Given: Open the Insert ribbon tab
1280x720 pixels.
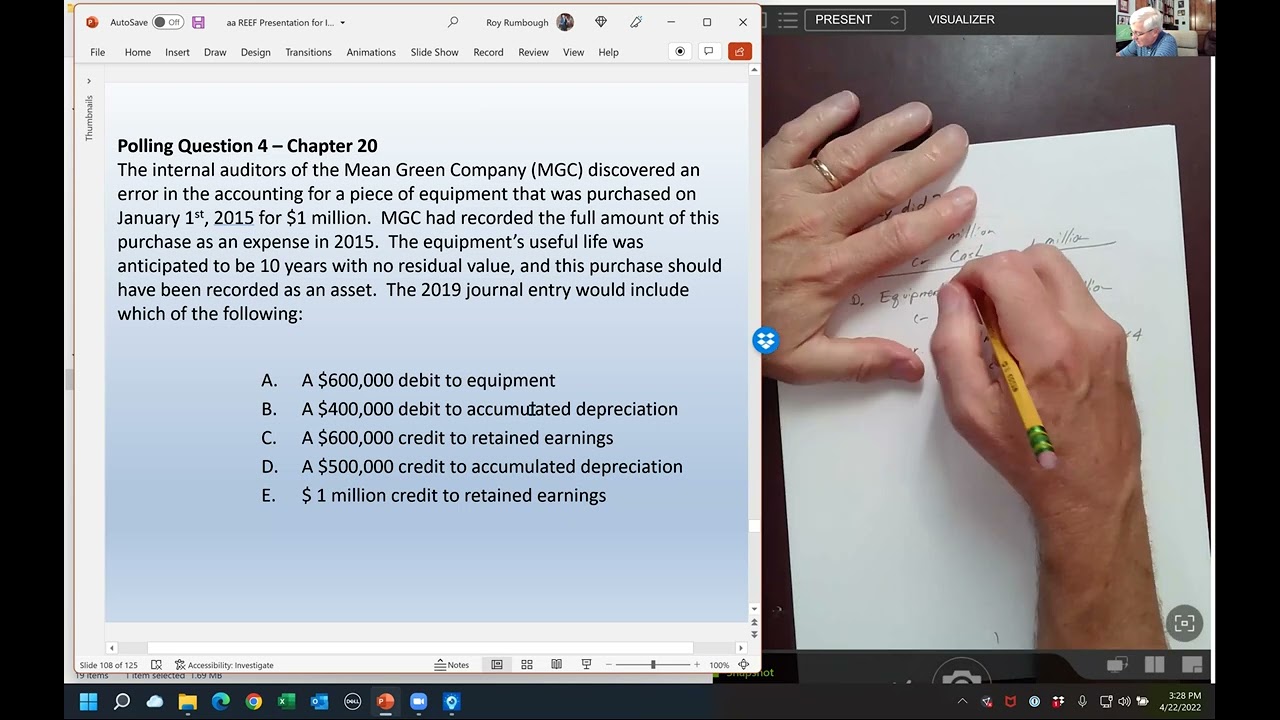Looking at the screenshot, I should 177,52.
